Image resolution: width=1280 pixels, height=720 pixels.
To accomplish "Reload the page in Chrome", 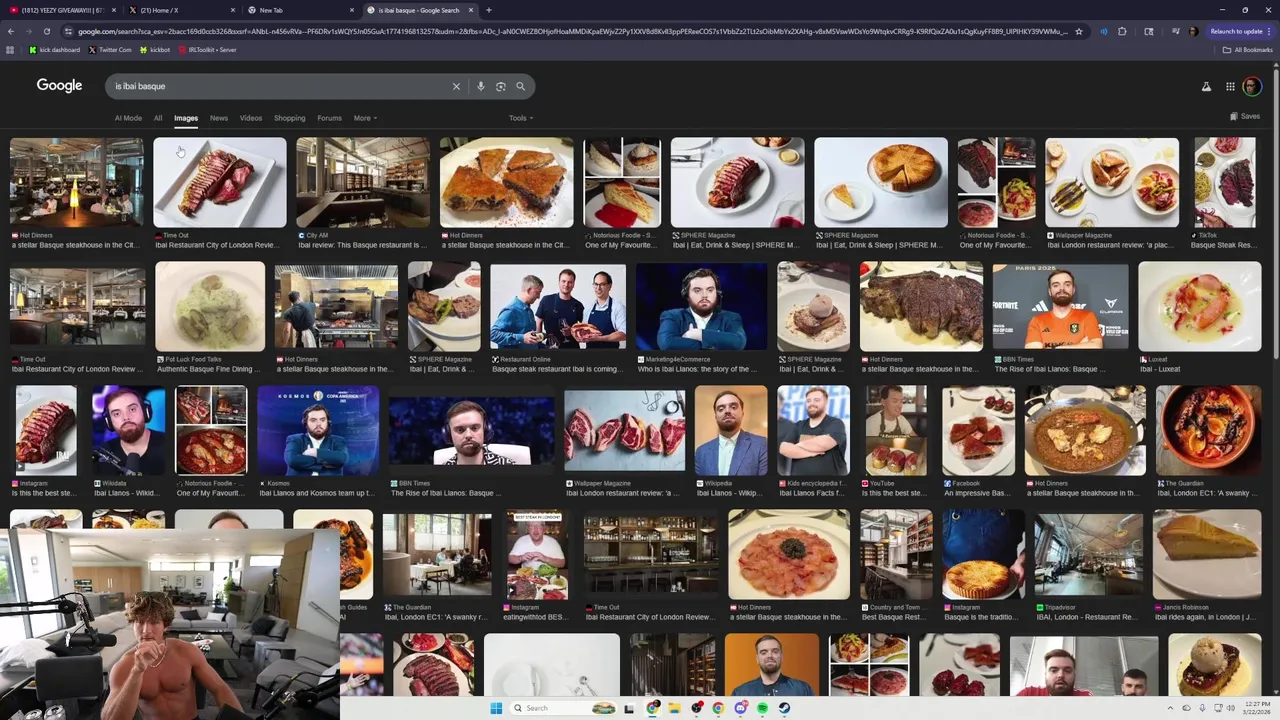I will [x=49, y=31].
